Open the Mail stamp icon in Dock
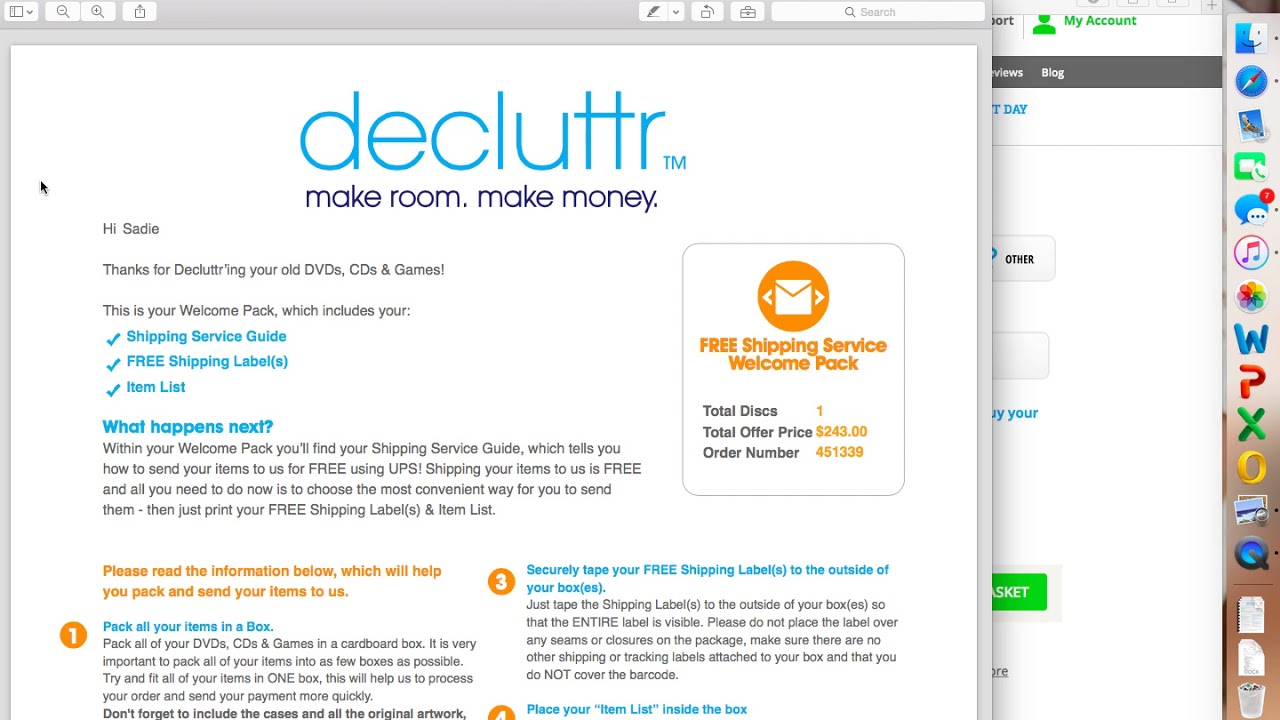The width and height of the screenshot is (1280, 720). [1251, 124]
